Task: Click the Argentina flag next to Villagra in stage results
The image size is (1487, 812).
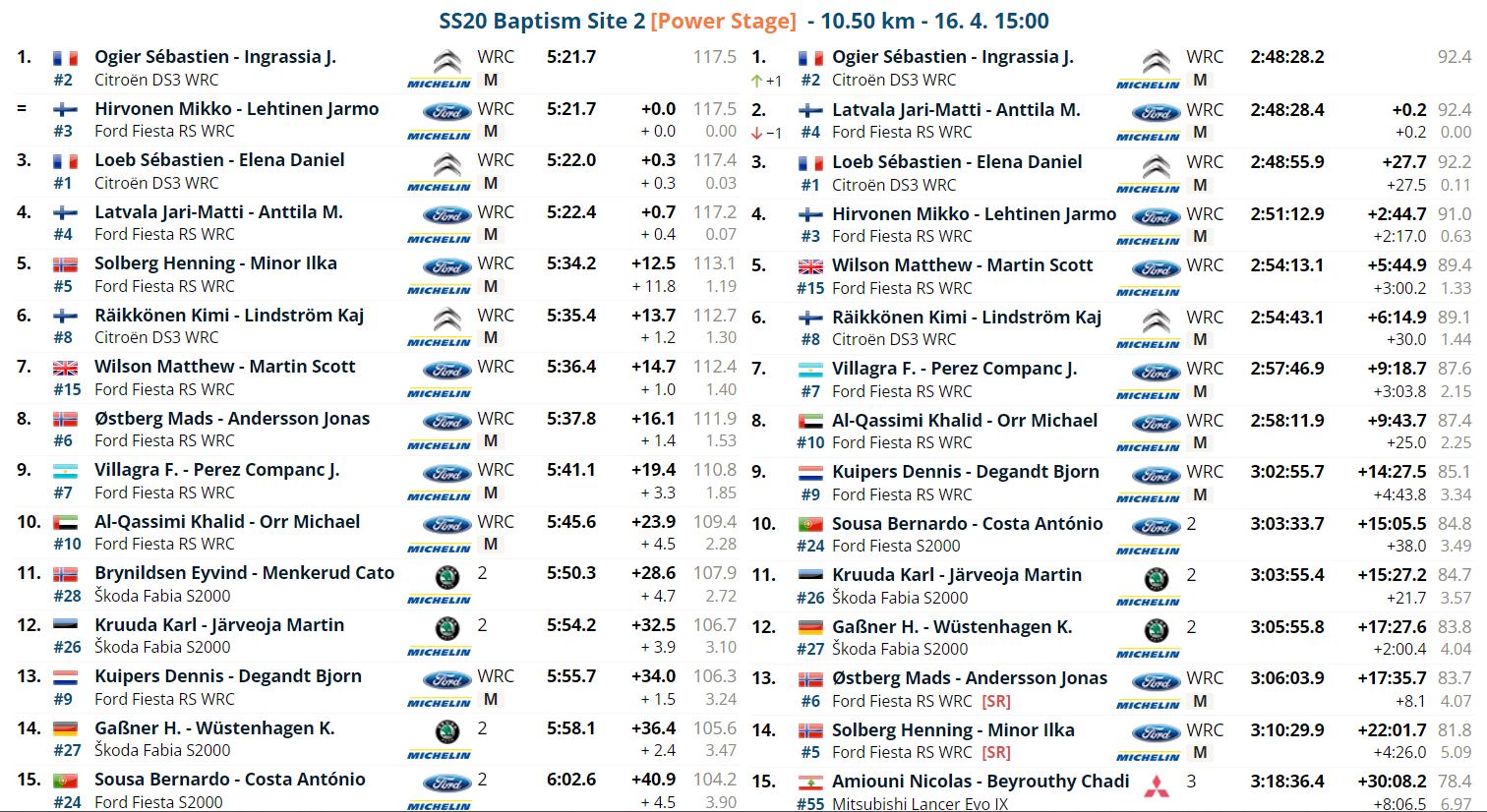Action: tap(65, 471)
